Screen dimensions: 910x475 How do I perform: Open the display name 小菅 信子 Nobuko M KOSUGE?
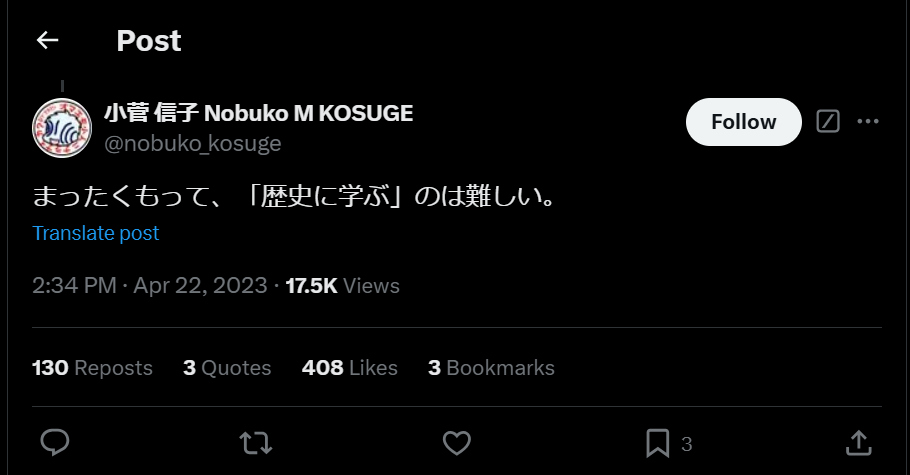click(259, 113)
